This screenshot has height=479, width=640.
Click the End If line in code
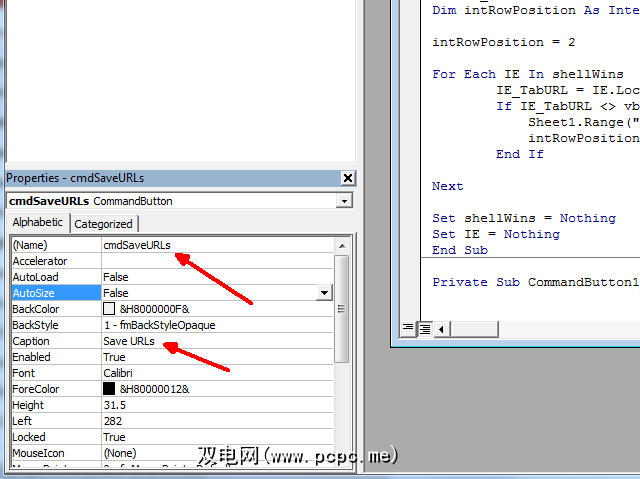coord(520,154)
